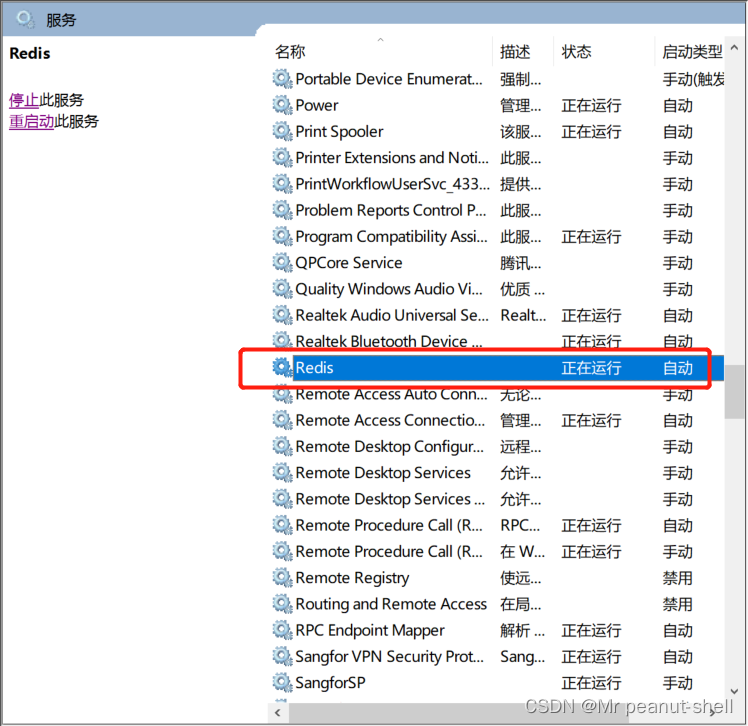Select Routing and Remote Access name
Image resolution: width=748 pixels, height=726 pixels.
(391, 604)
